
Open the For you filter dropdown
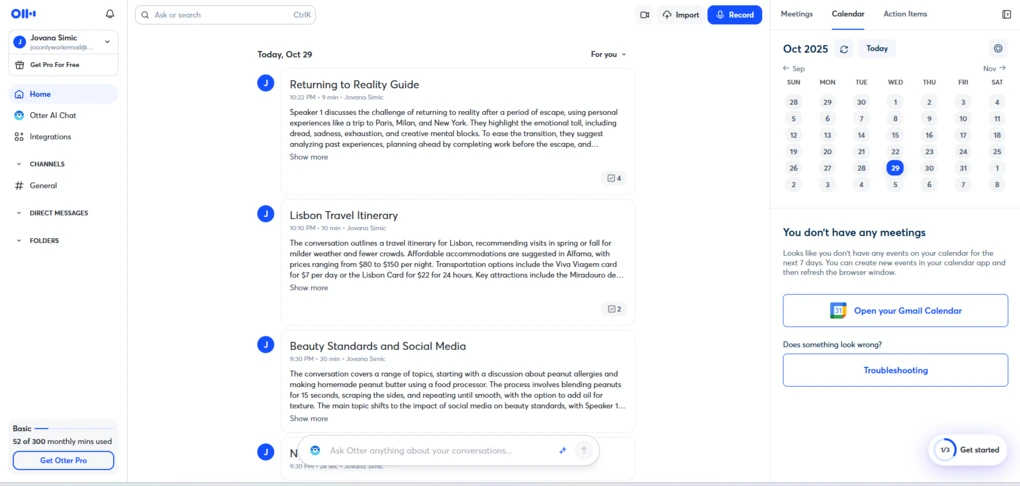pos(608,55)
